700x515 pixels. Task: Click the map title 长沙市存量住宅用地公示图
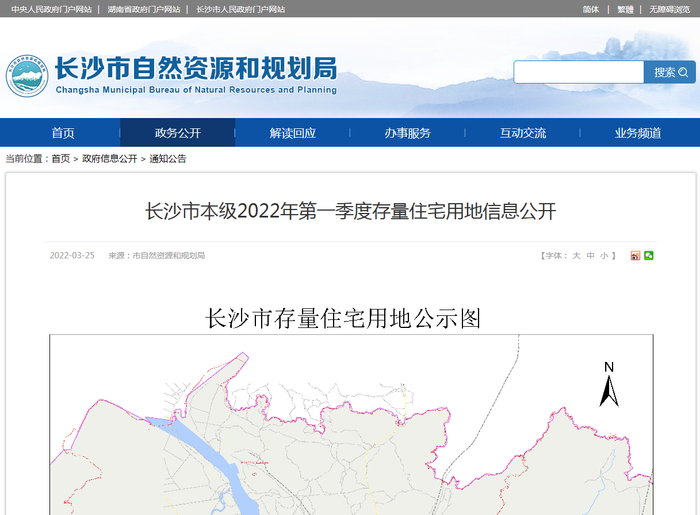343,319
